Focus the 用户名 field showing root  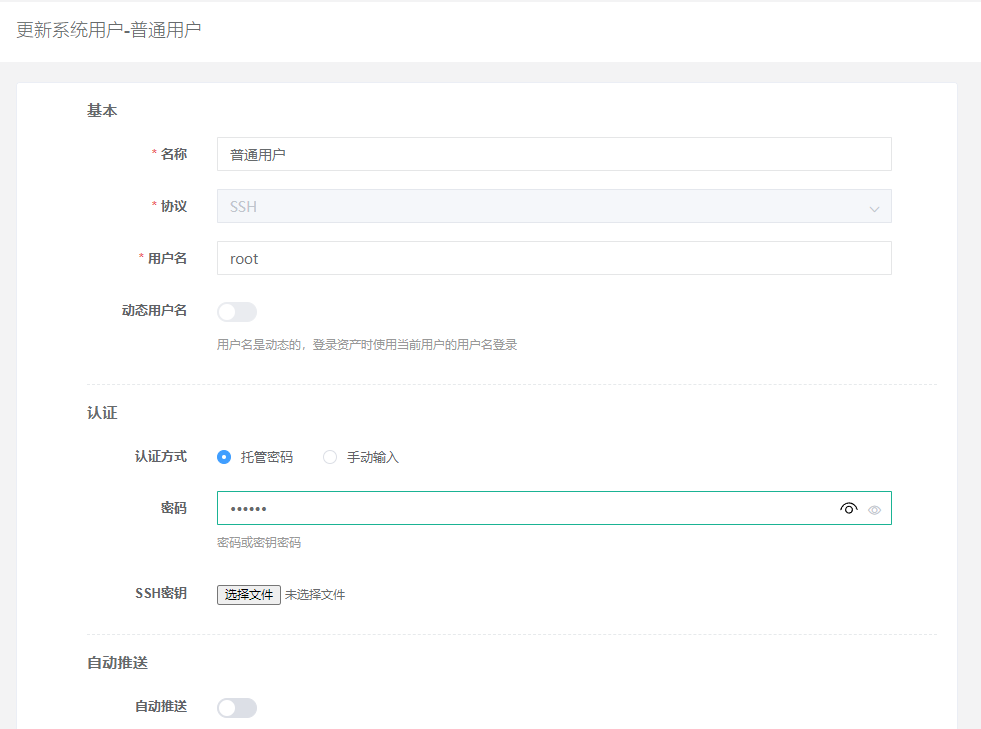553,257
